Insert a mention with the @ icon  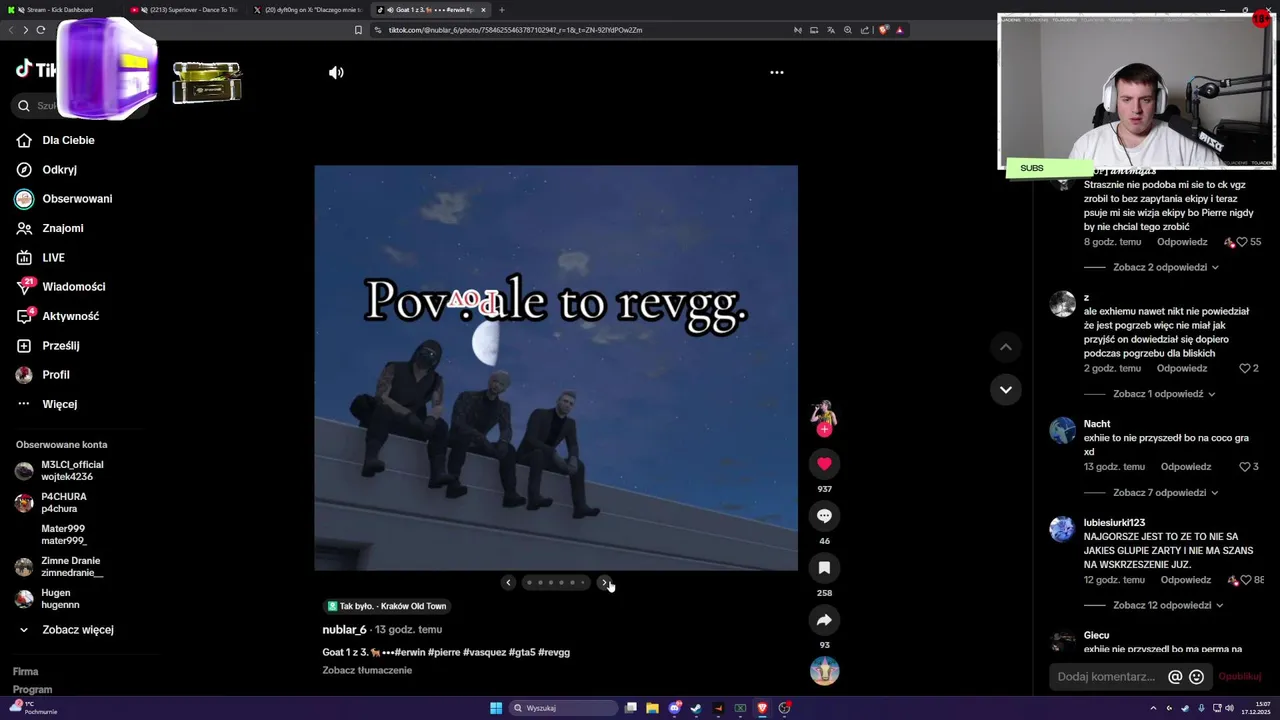click(1175, 677)
